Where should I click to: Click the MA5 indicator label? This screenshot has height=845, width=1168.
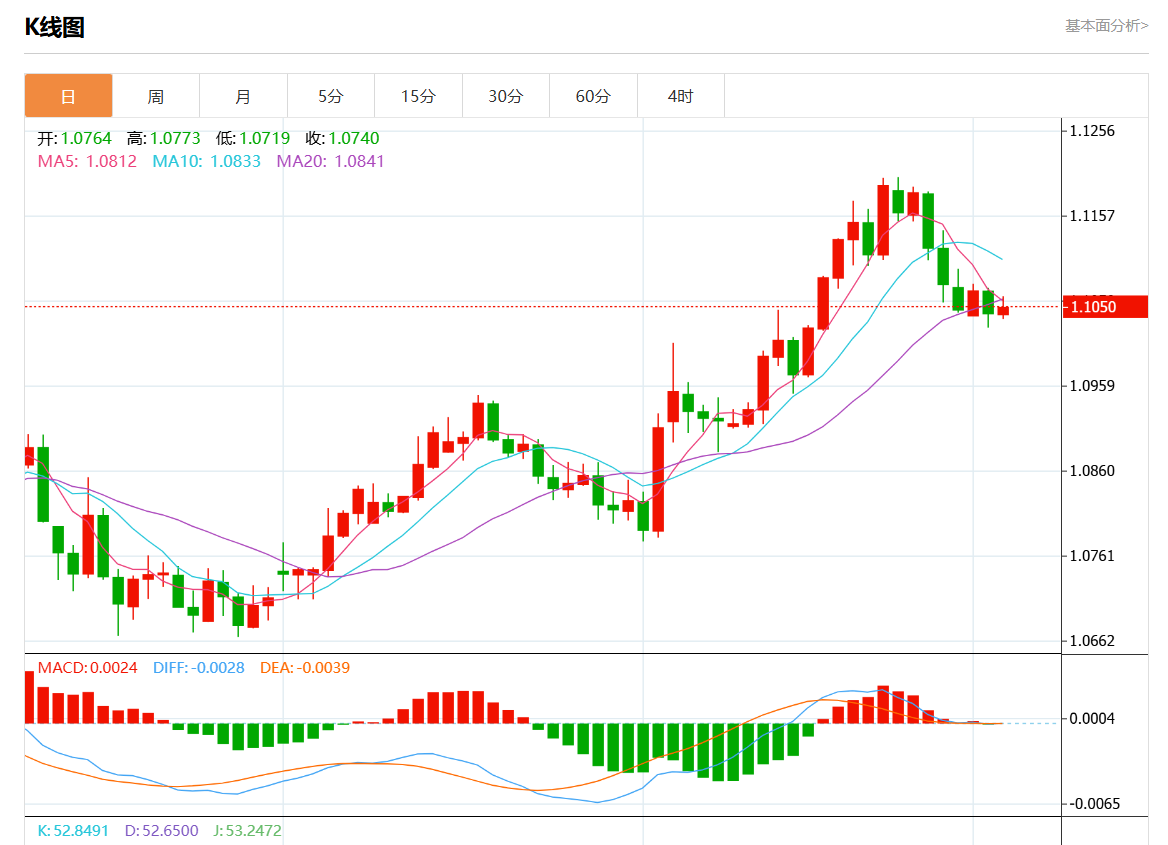(x=87, y=161)
